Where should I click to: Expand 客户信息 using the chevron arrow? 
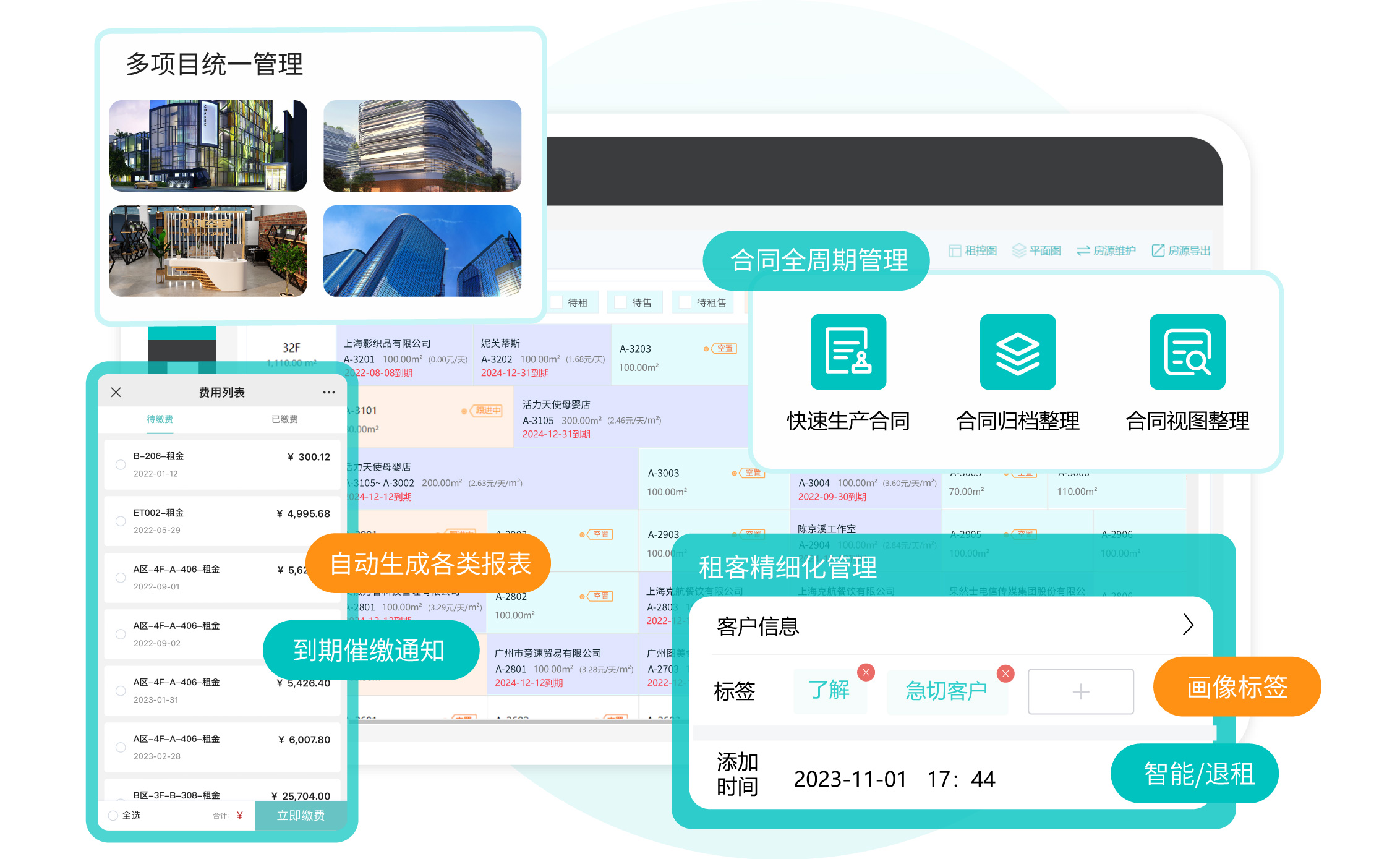pyautogui.click(x=1188, y=625)
